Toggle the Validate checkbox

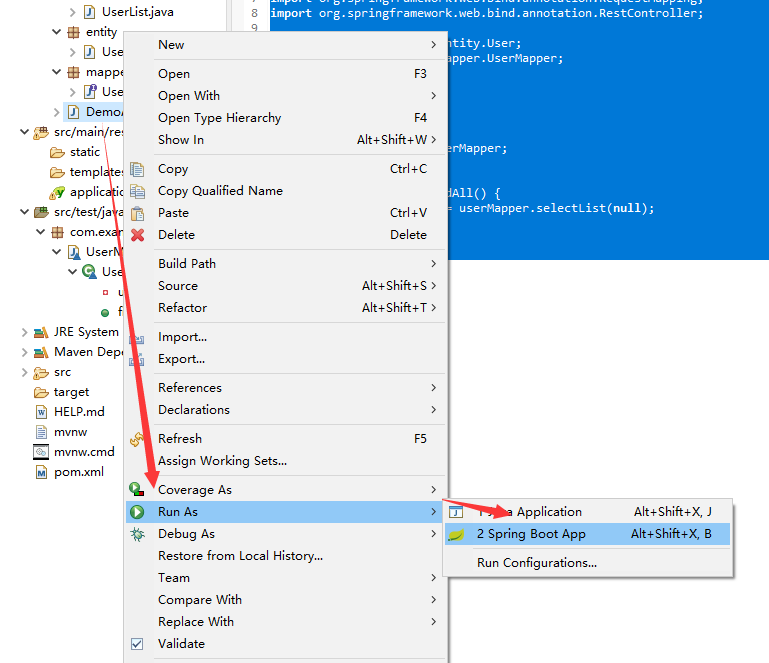[137, 644]
